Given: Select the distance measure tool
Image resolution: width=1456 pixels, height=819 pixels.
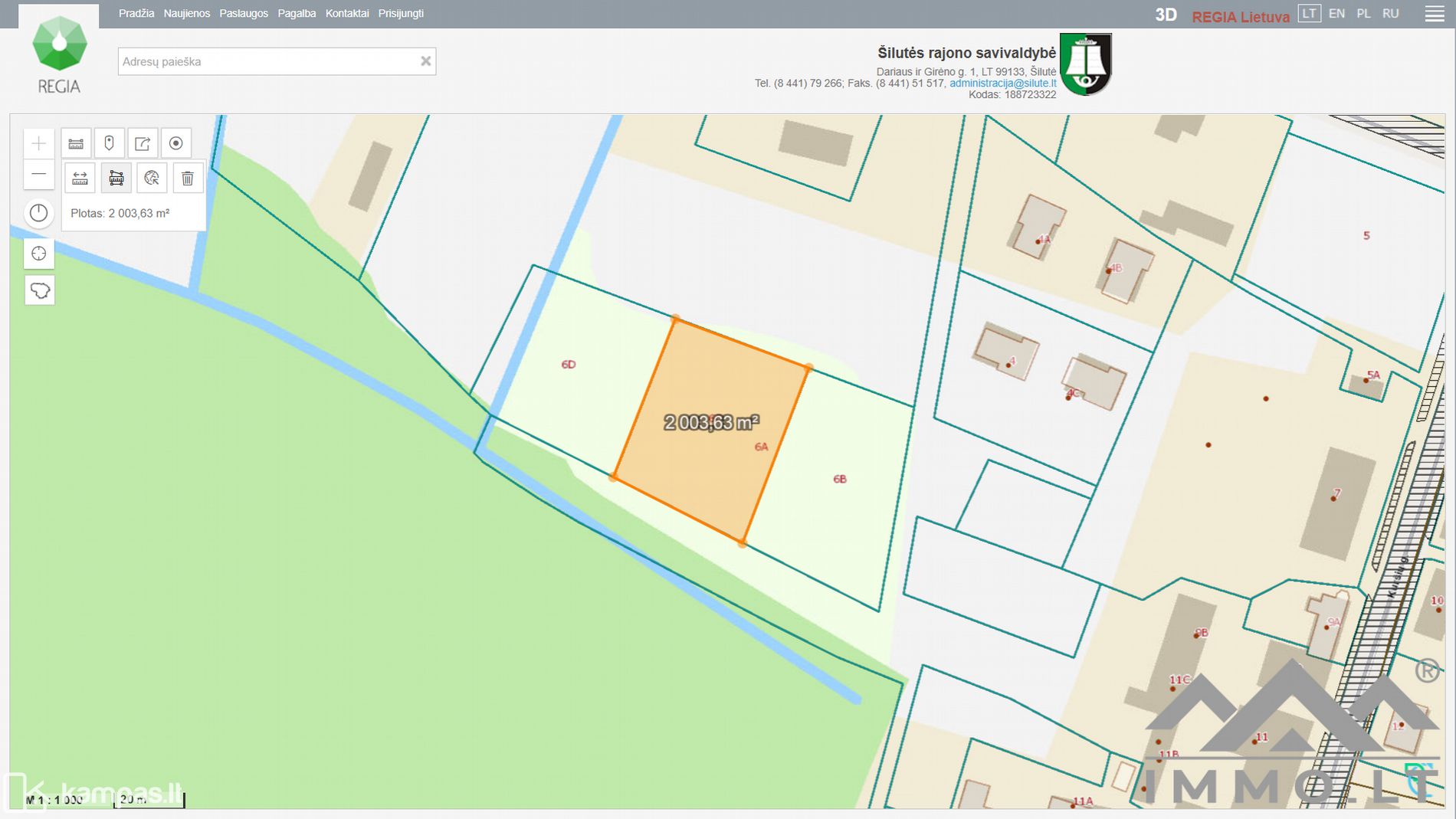Looking at the screenshot, I should 80,179.
